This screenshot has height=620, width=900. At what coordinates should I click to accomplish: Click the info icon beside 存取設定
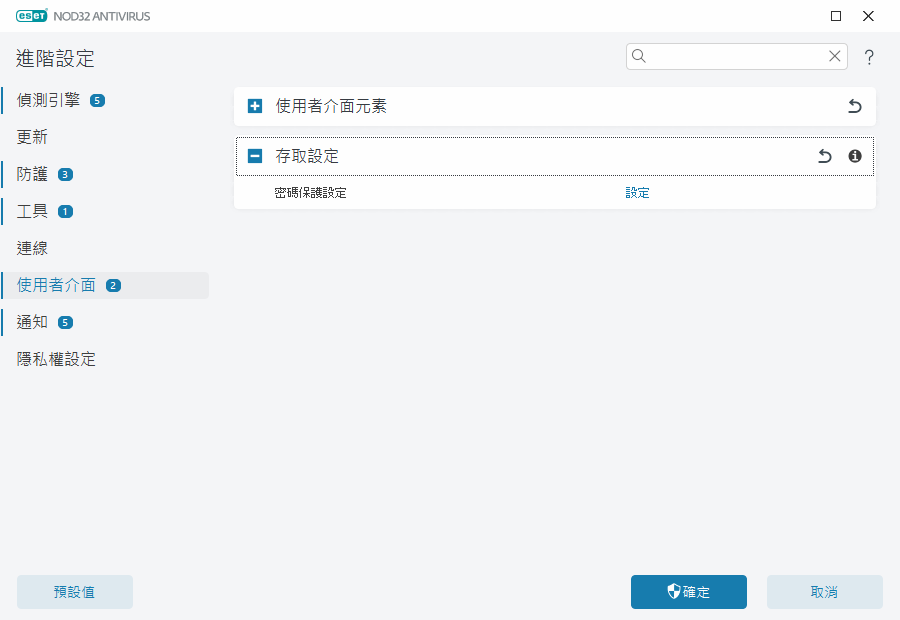click(x=857, y=156)
